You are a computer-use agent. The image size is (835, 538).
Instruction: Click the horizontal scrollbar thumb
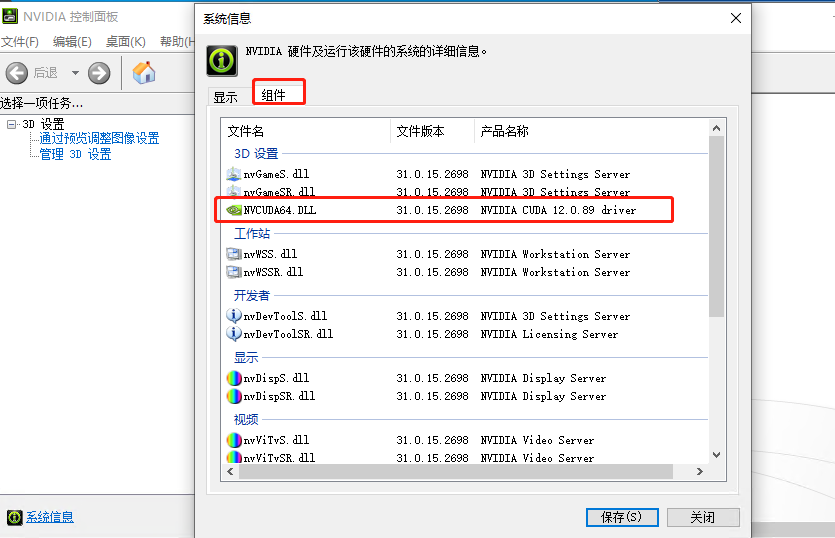pos(456,471)
